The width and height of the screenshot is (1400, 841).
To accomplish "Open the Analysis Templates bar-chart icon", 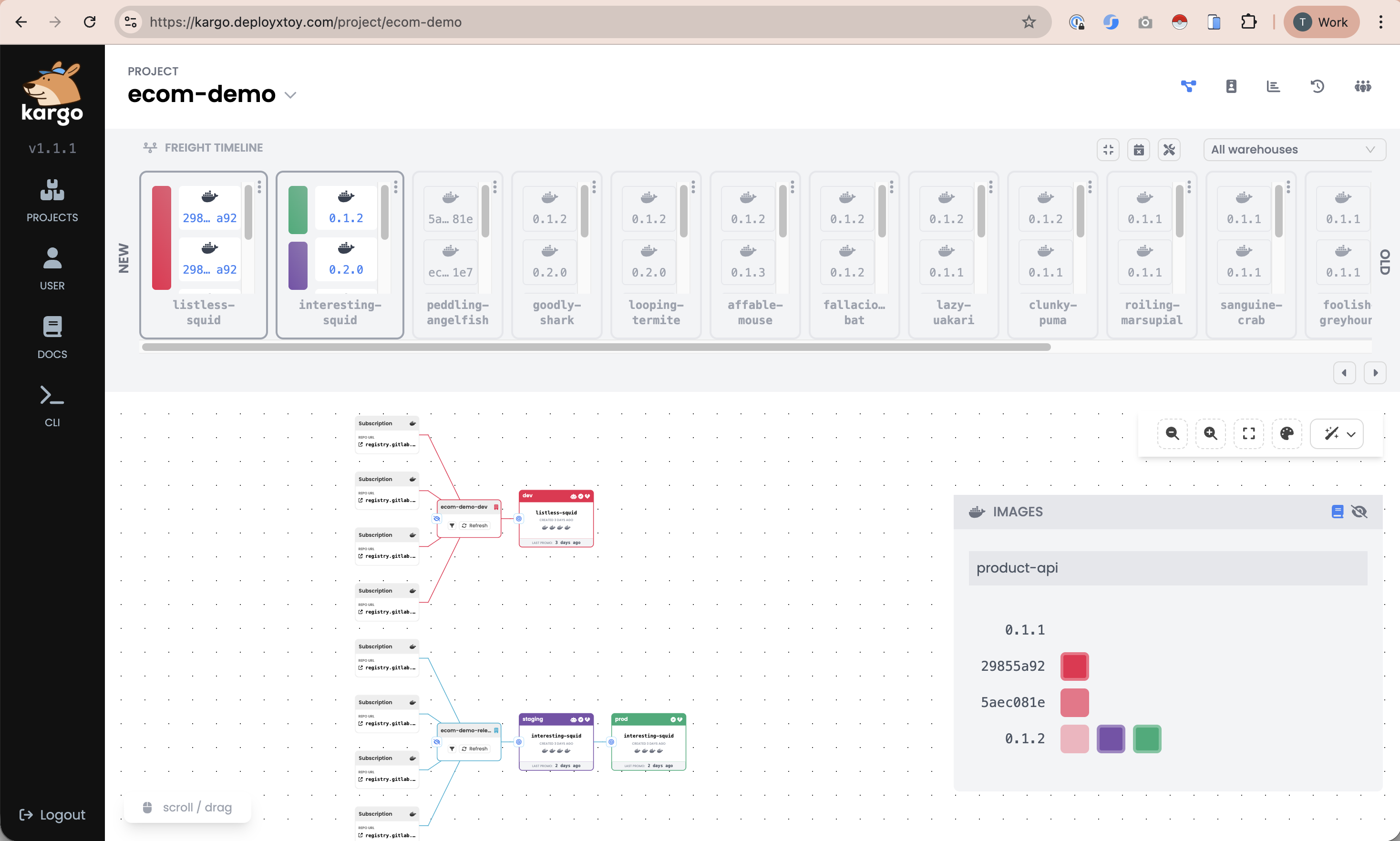I will (1273, 86).
